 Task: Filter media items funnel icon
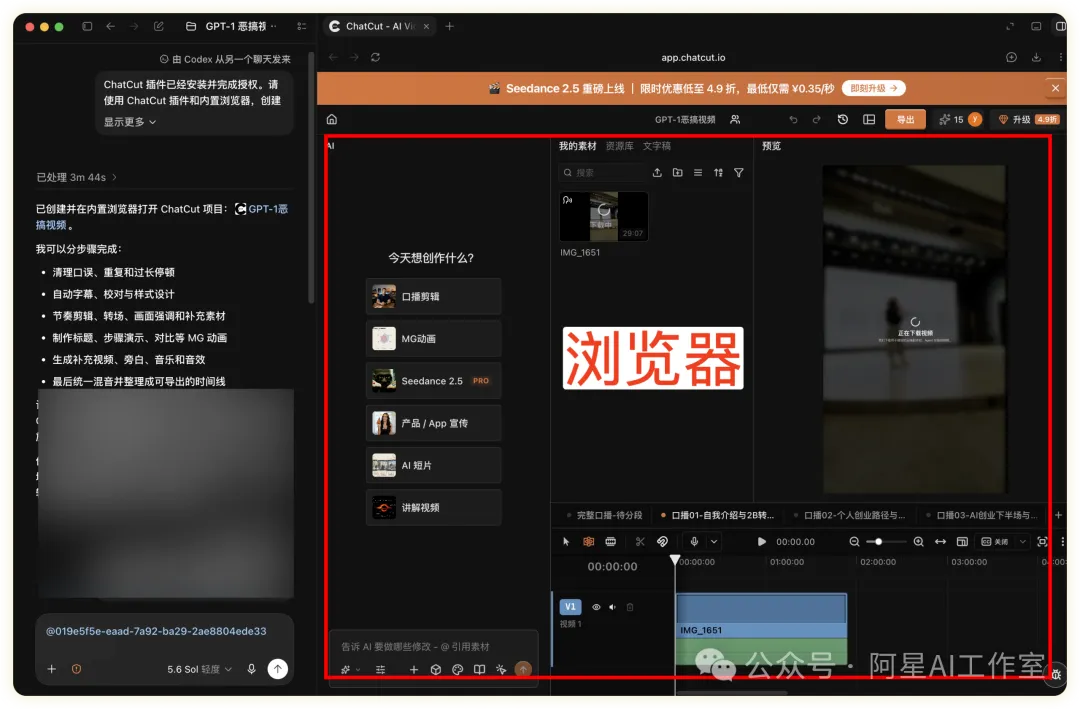738,173
